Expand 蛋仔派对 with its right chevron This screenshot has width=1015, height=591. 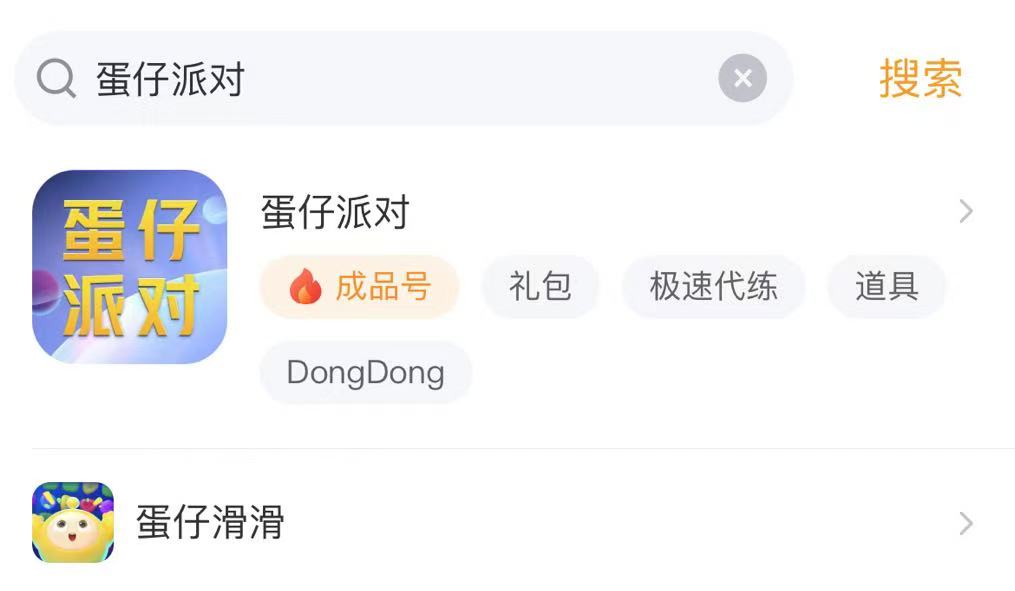(x=965, y=212)
